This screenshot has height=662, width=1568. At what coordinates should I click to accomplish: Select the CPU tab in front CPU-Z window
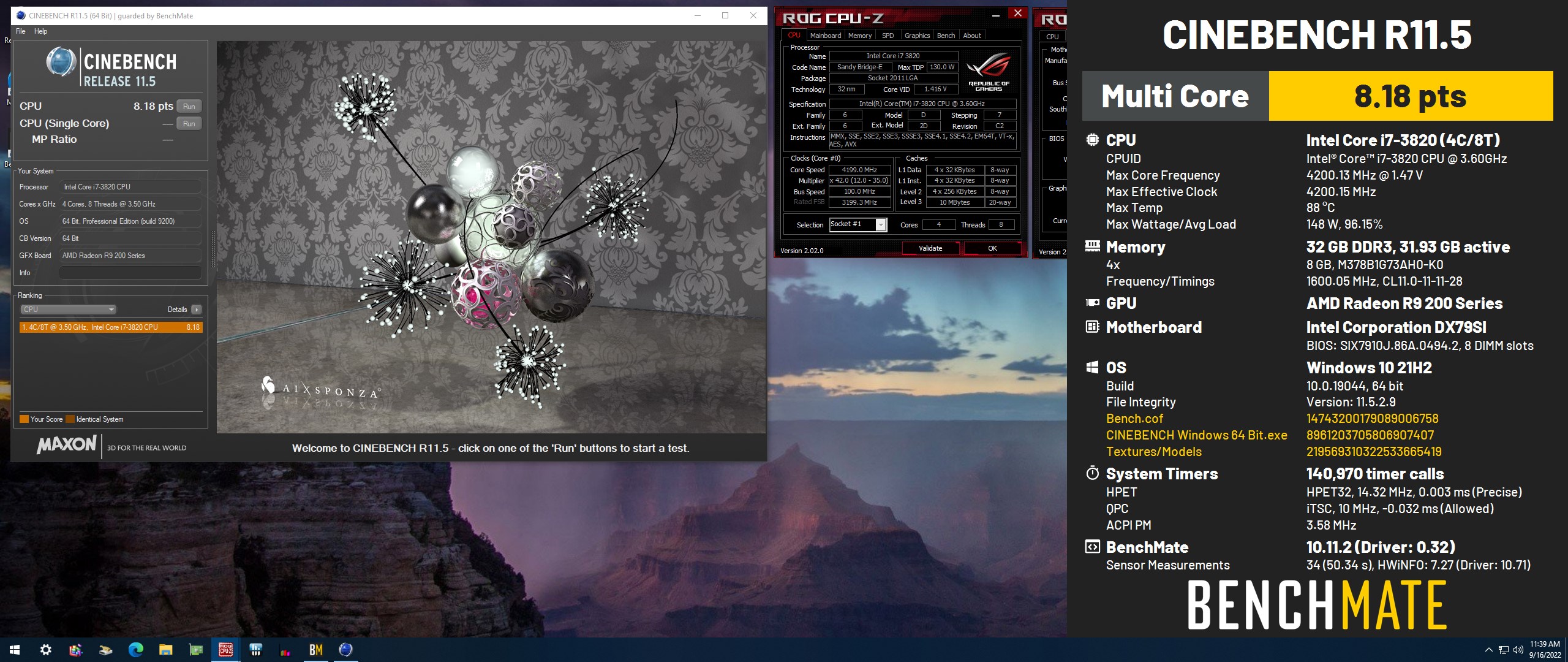coord(794,36)
